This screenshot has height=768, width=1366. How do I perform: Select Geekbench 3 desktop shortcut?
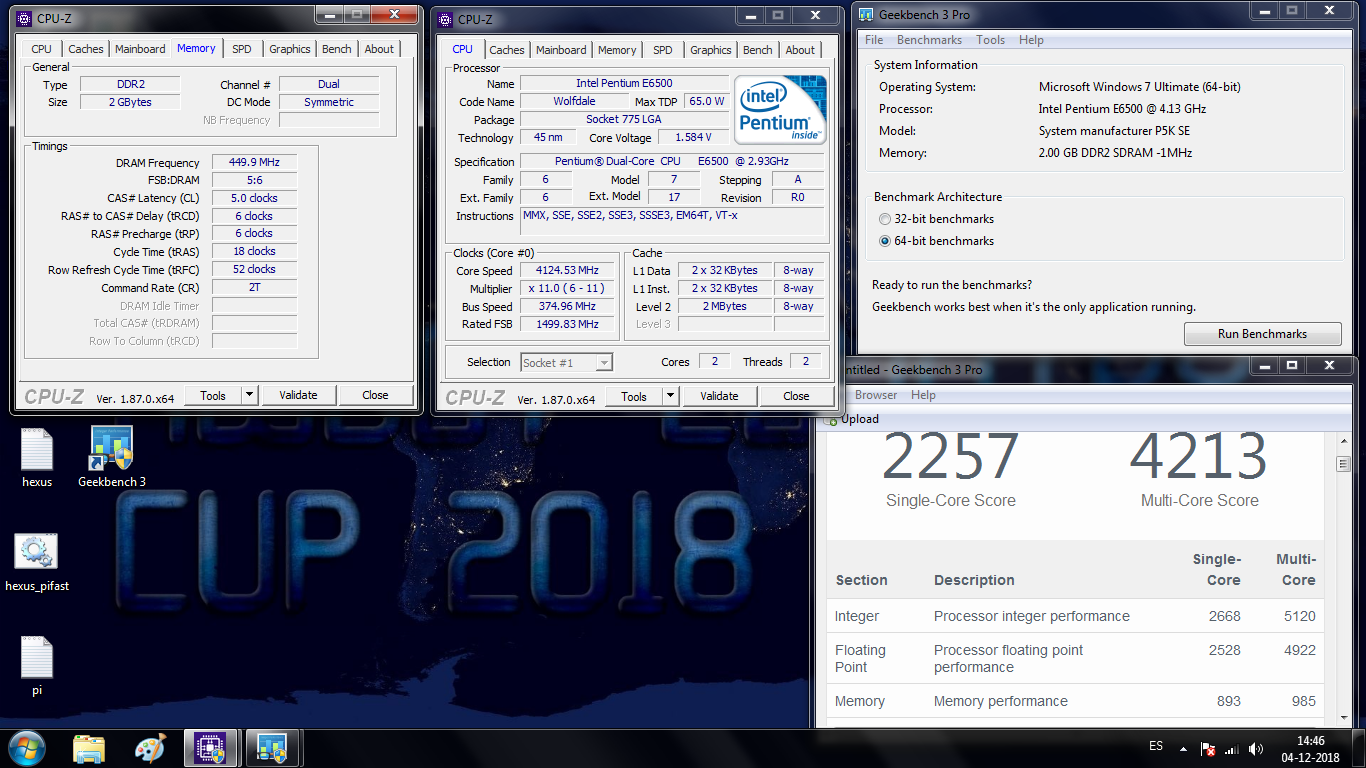pos(112,458)
